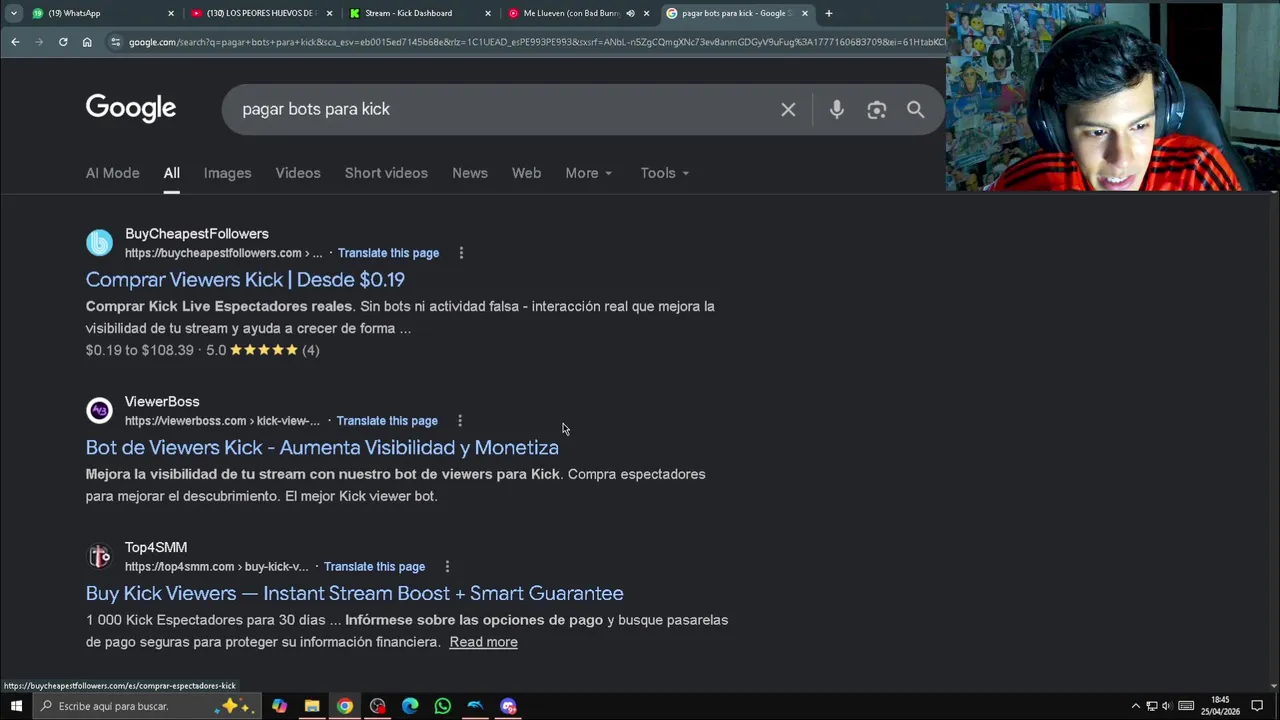Click the Google logo

click(131, 109)
